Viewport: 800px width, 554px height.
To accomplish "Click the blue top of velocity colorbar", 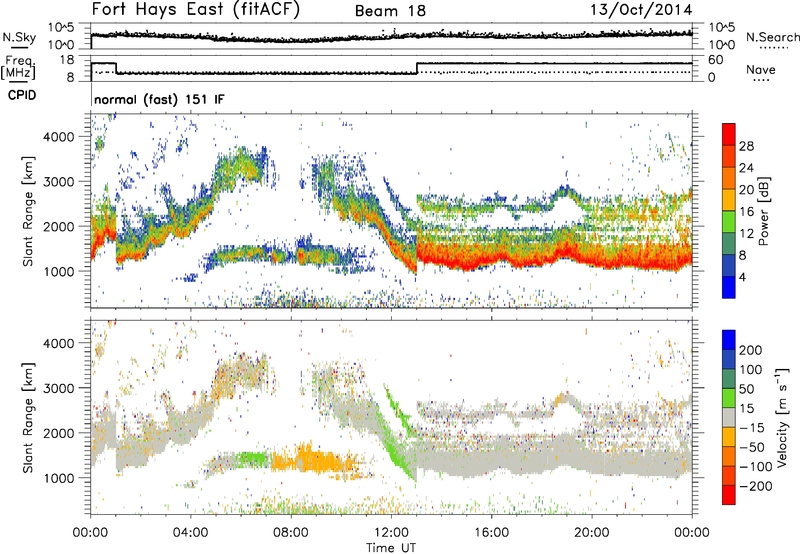I will [x=729, y=340].
